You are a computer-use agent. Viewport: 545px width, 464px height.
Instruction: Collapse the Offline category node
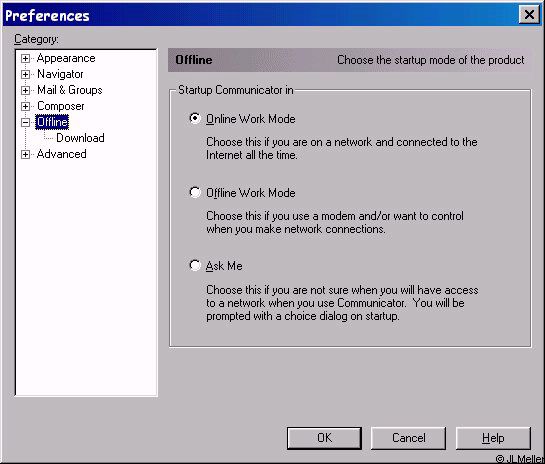tap(25, 122)
